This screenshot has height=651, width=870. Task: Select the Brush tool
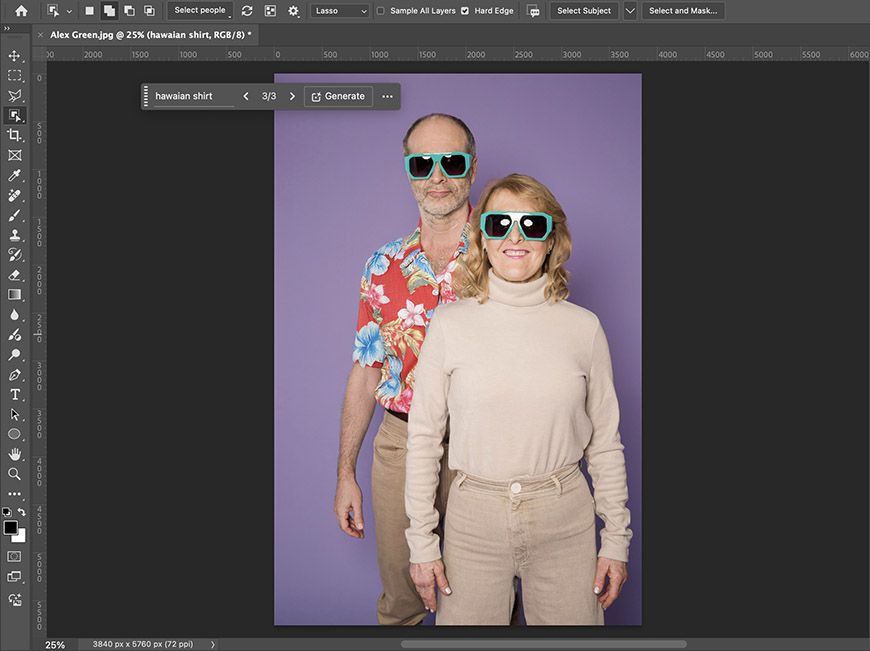[14, 215]
